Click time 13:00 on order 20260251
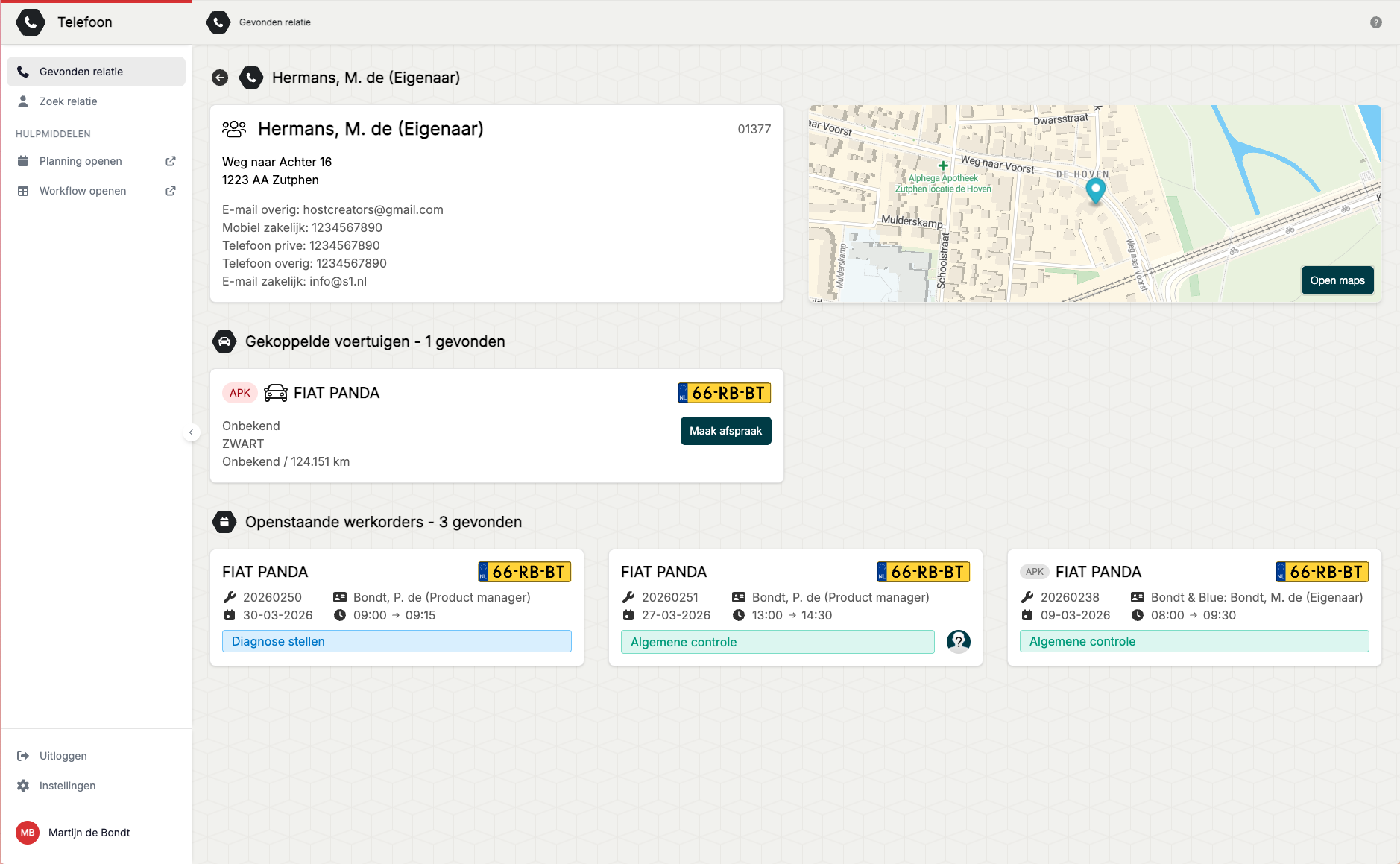Screen dimensions: 1400x864 point(767,615)
